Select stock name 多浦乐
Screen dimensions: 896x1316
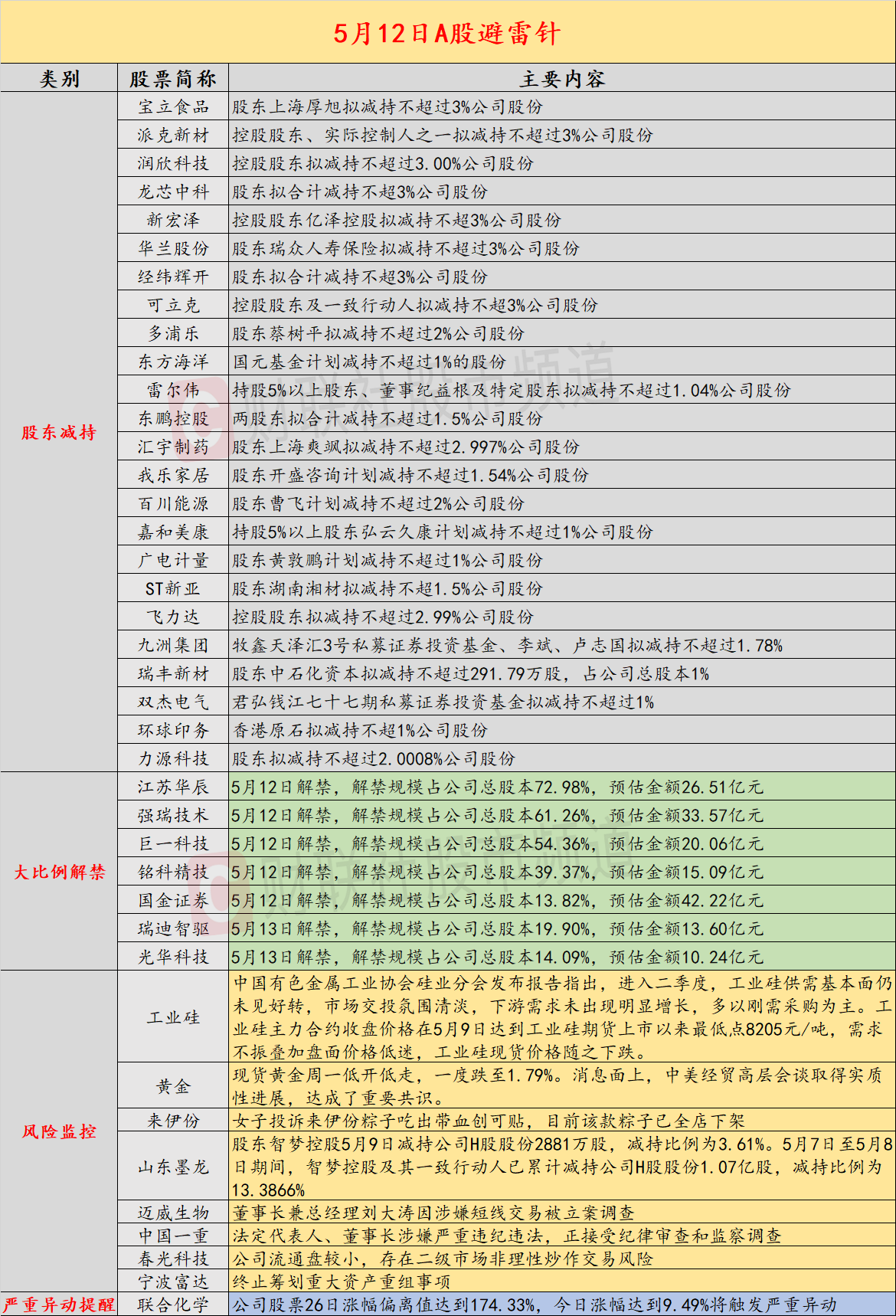point(173,333)
